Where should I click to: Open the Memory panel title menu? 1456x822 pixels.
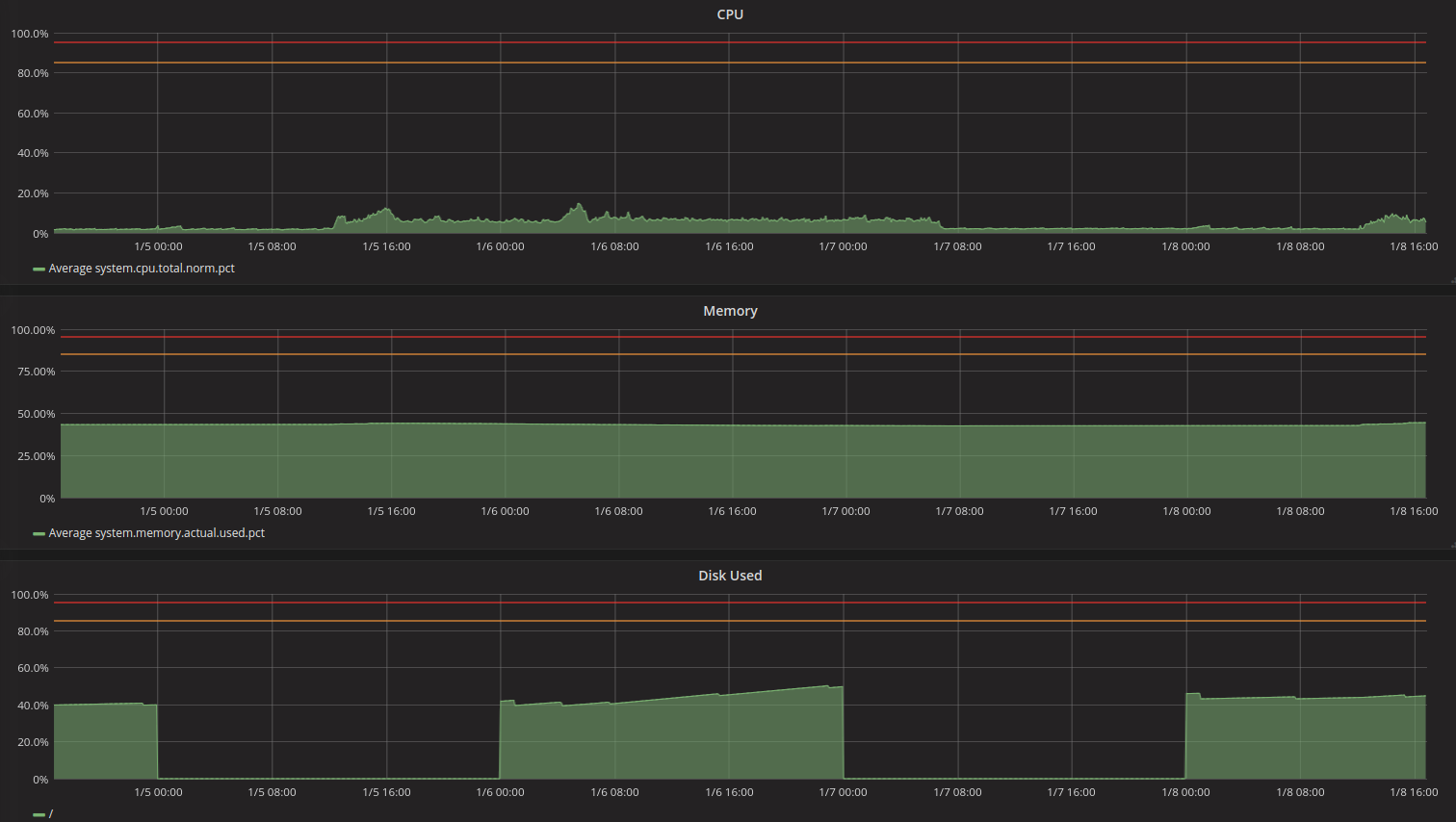[x=730, y=311]
